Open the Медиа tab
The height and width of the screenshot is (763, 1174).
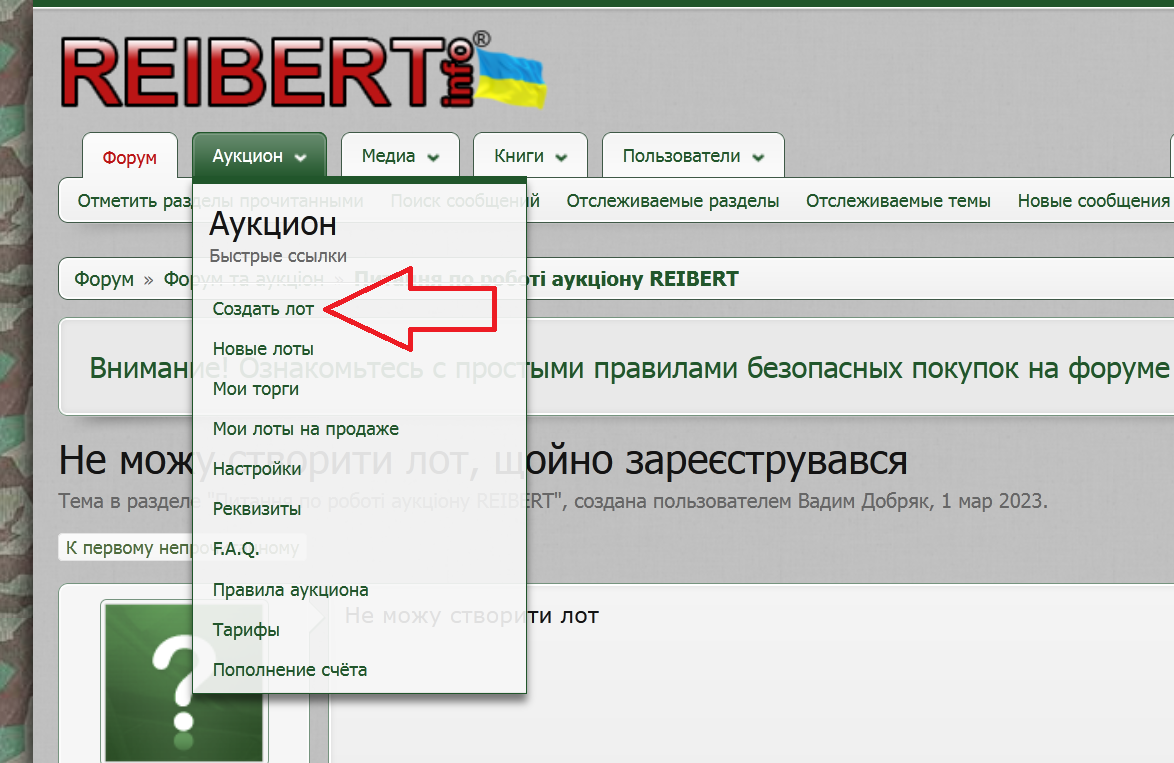coord(400,156)
